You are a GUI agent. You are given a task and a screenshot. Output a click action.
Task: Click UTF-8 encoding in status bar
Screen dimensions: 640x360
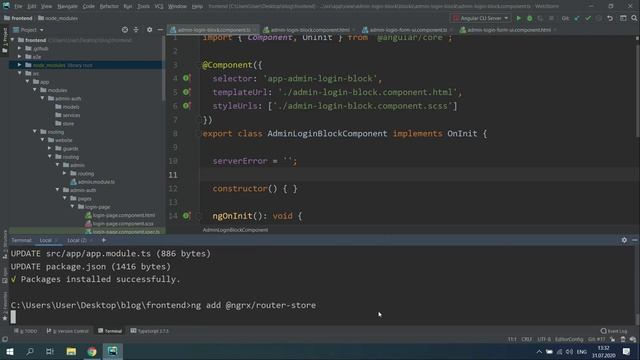coord(544,339)
